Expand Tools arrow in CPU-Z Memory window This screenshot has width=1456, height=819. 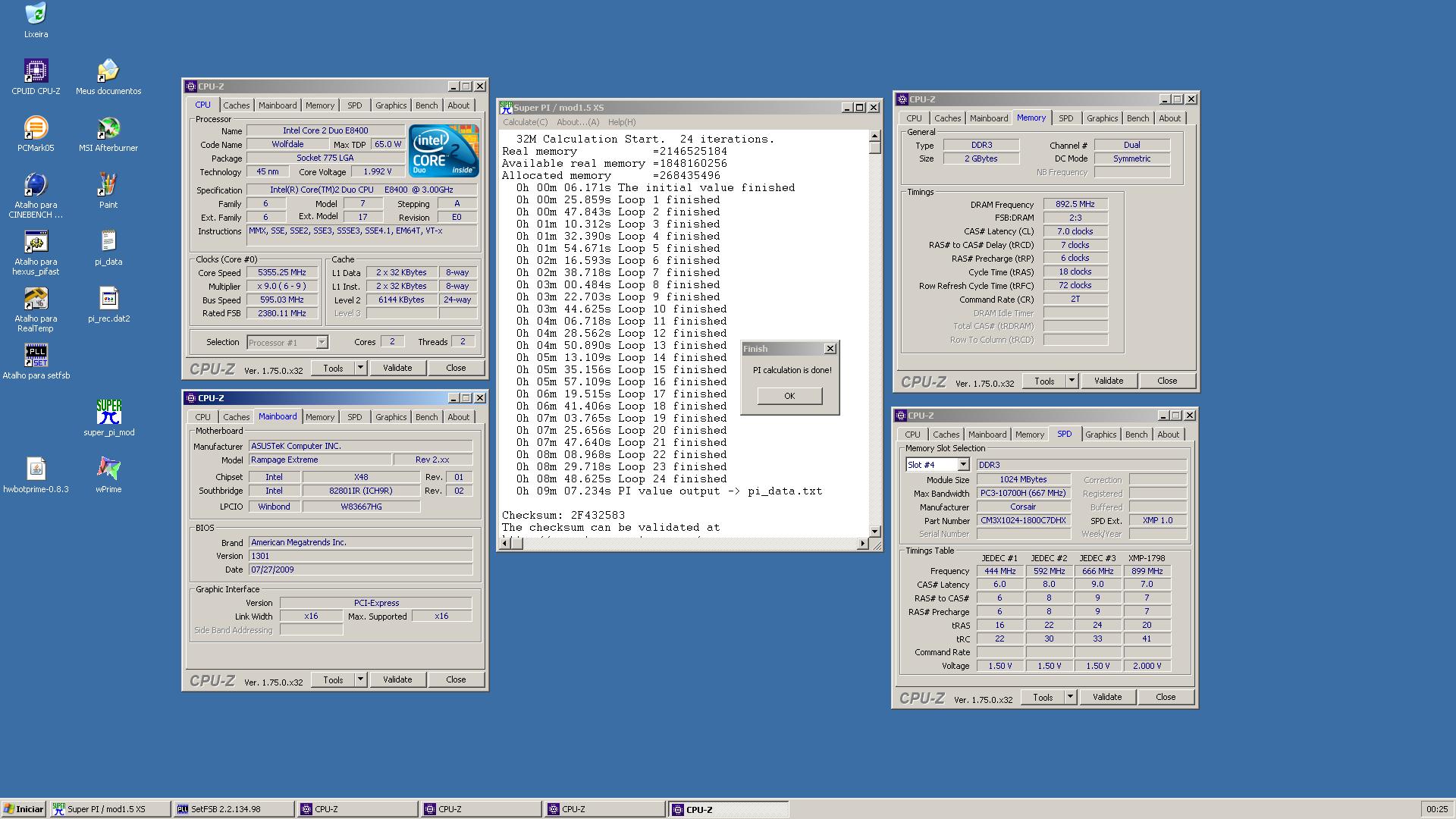(x=1072, y=381)
